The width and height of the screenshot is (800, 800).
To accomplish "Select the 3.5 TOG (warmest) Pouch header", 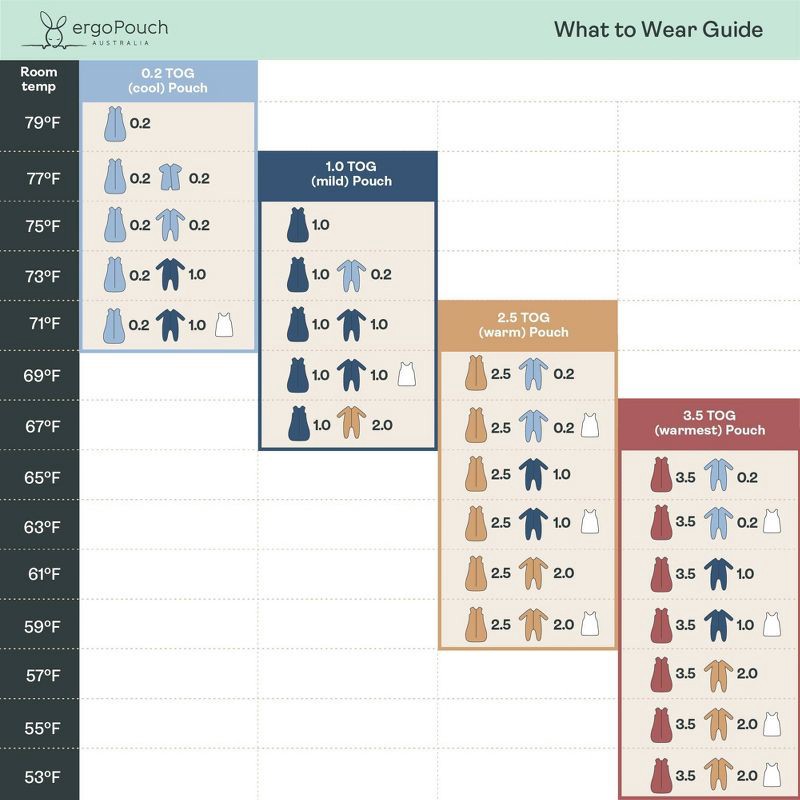I will 709,422.
